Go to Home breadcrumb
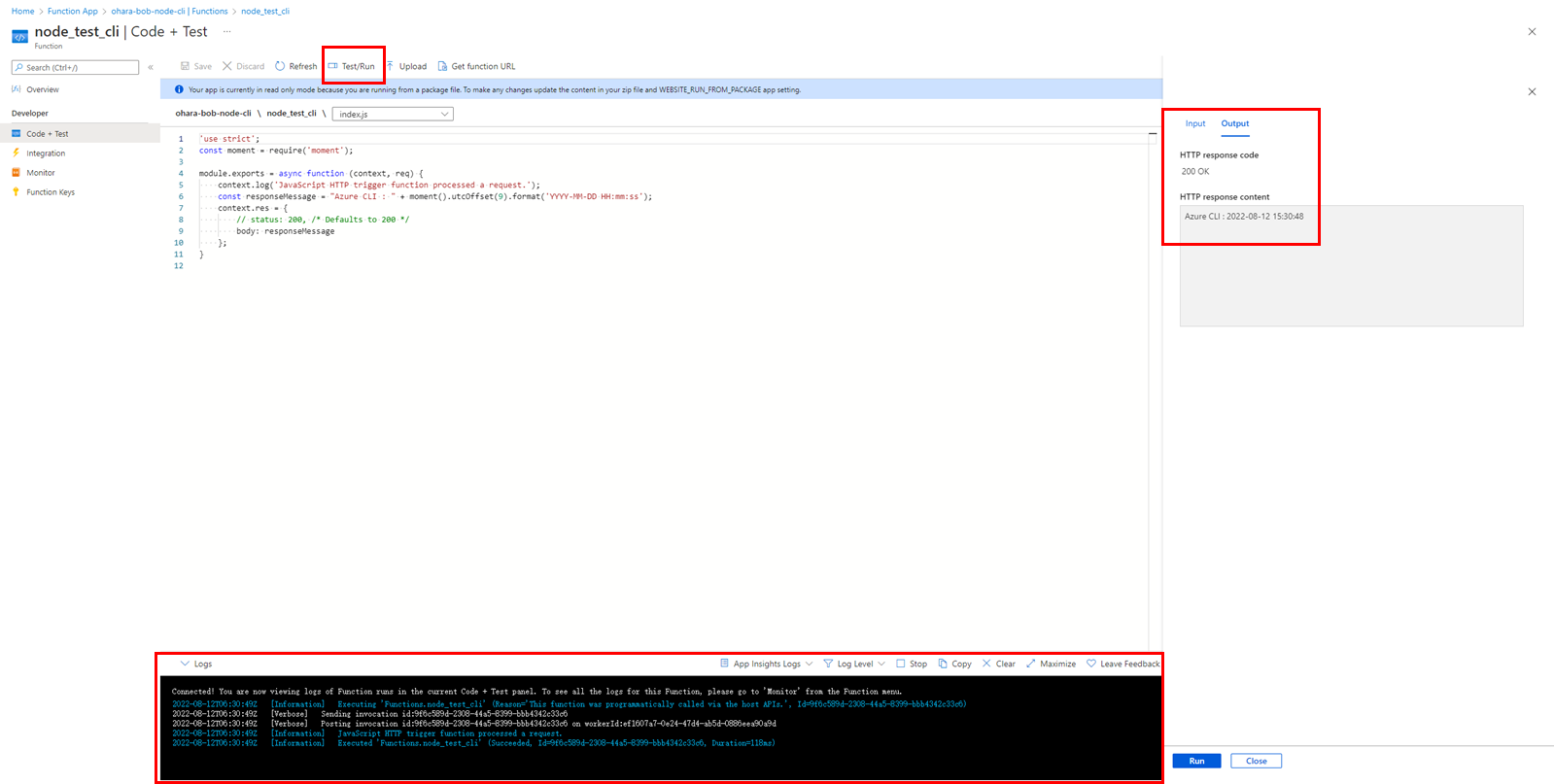The width and height of the screenshot is (1554, 784). pos(22,12)
